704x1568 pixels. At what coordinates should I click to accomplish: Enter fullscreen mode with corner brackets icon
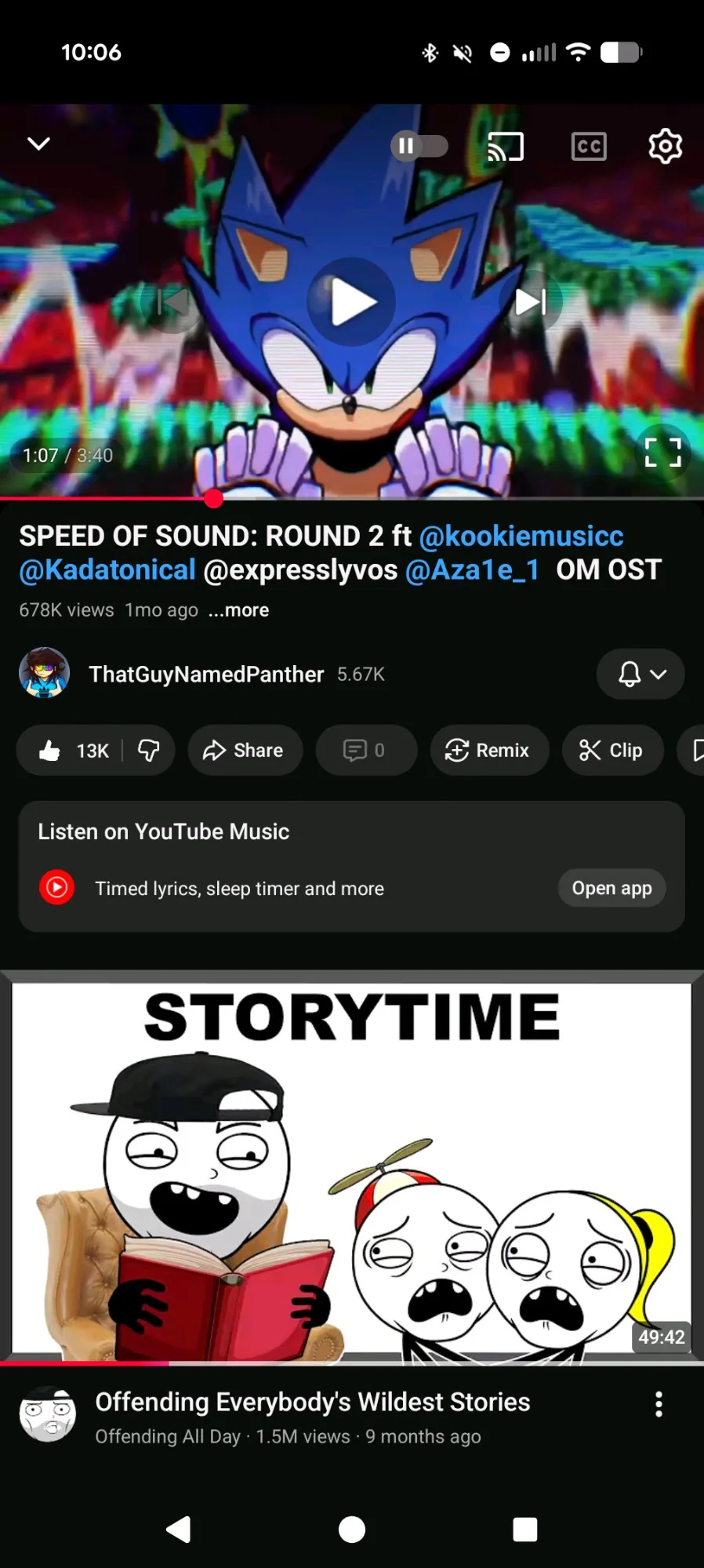pyautogui.click(x=662, y=453)
